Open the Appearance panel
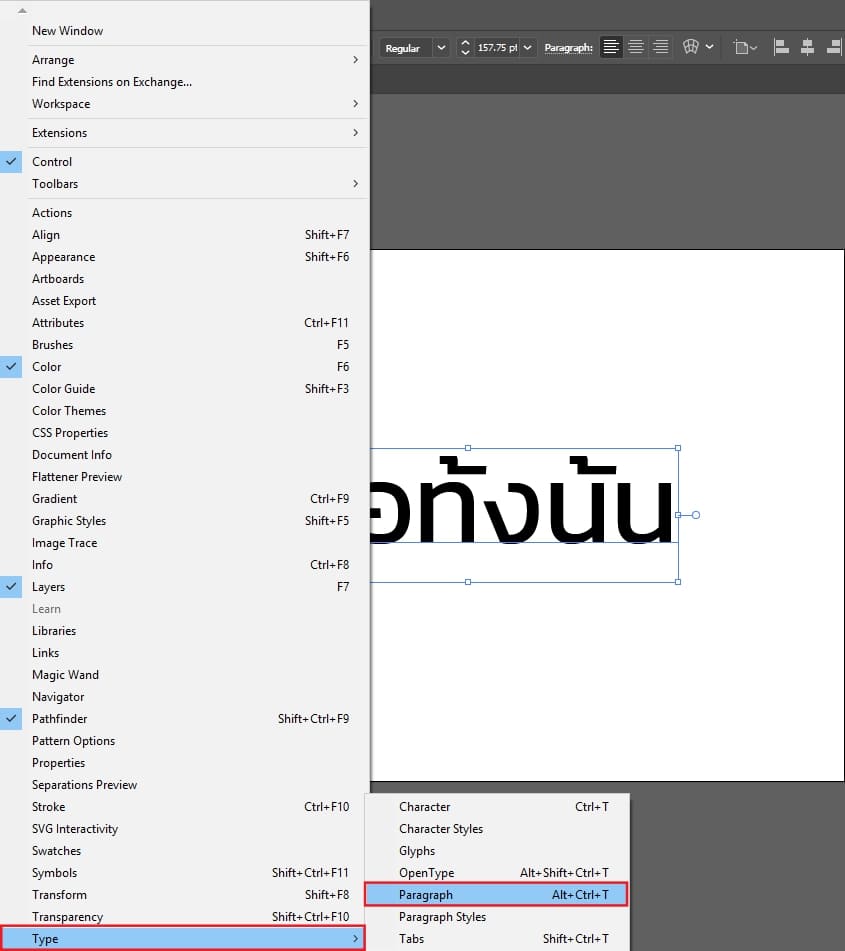845x951 pixels. pos(184,257)
